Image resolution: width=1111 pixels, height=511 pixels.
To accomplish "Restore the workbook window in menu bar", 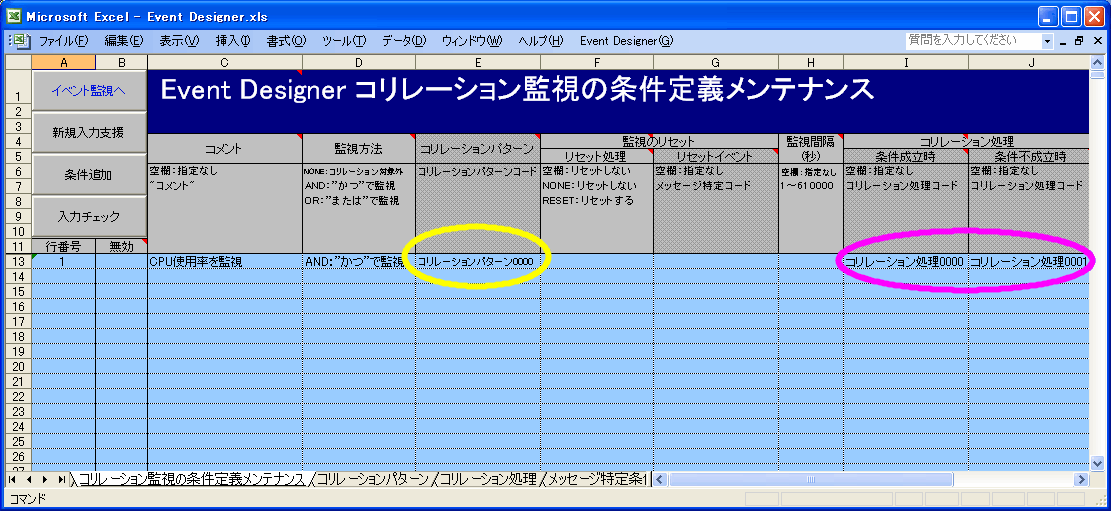I will coord(1078,41).
